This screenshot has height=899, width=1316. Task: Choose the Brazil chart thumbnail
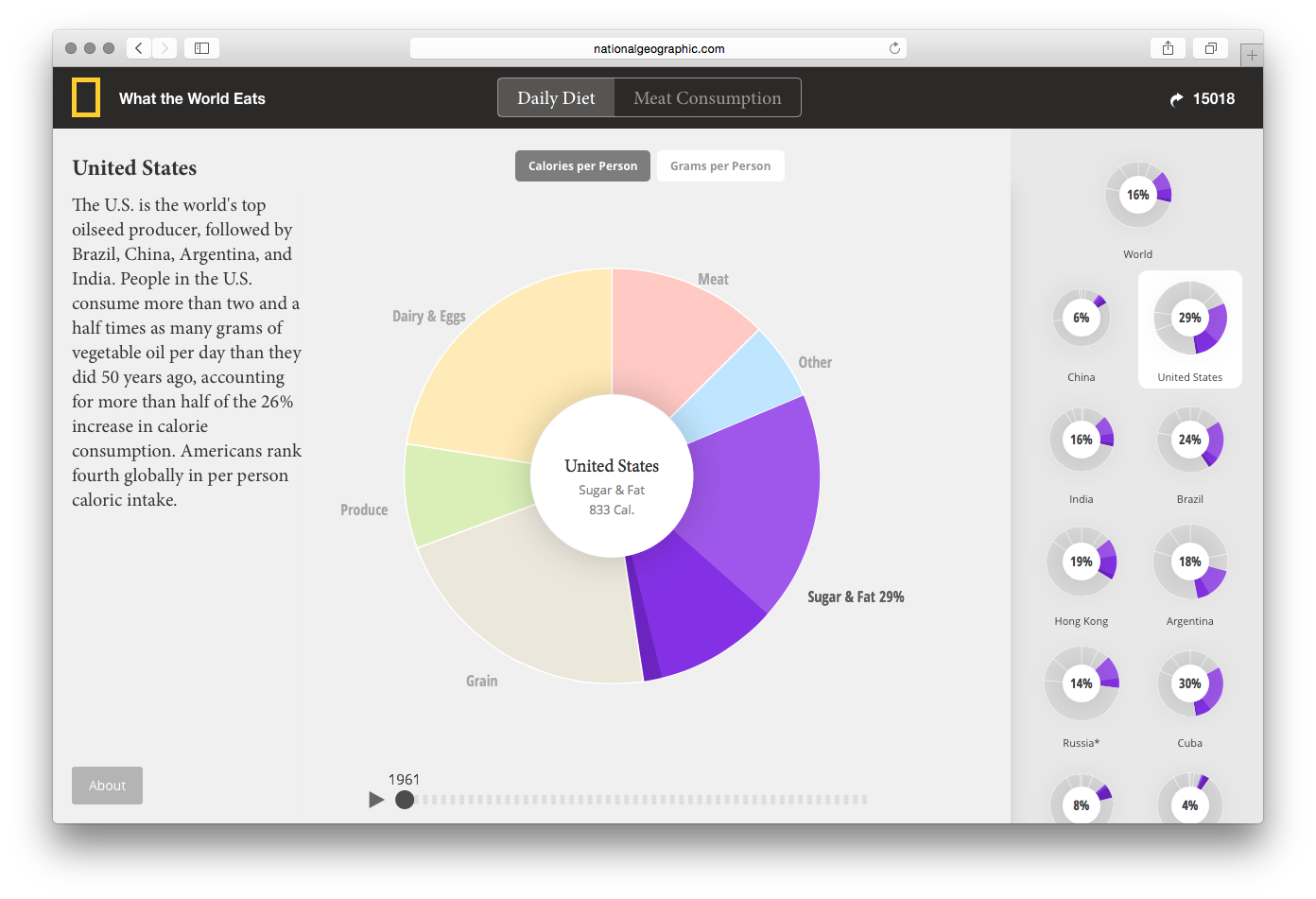[x=1190, y=441]
